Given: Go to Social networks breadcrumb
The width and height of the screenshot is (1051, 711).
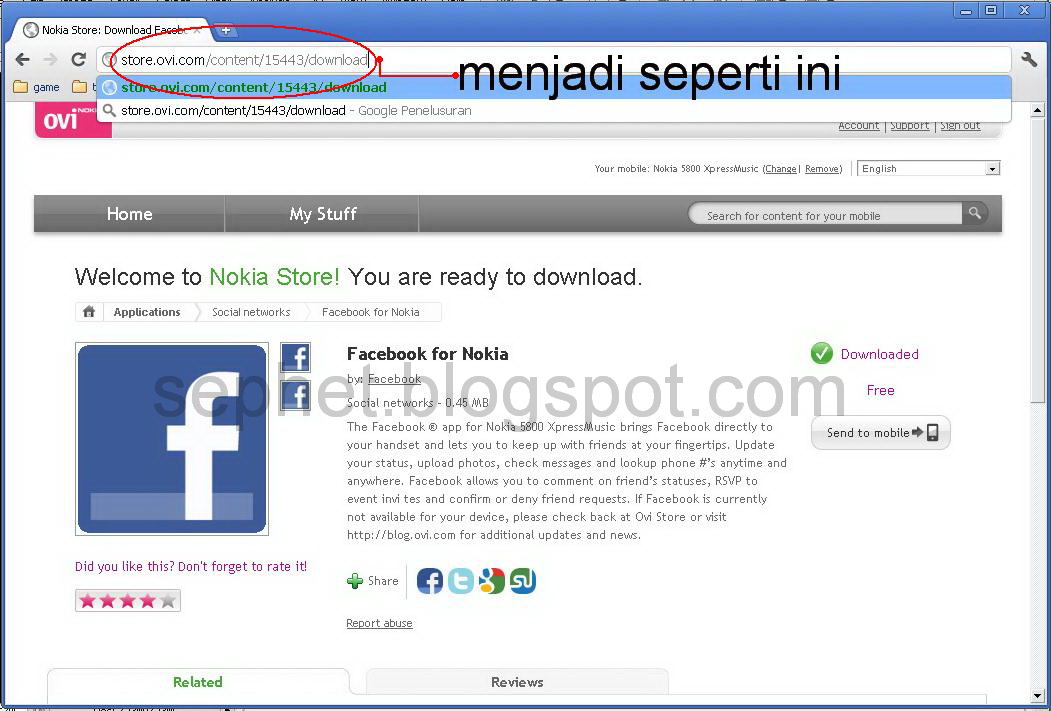Looking at the screenshot, I should click(x=251, y=312).
